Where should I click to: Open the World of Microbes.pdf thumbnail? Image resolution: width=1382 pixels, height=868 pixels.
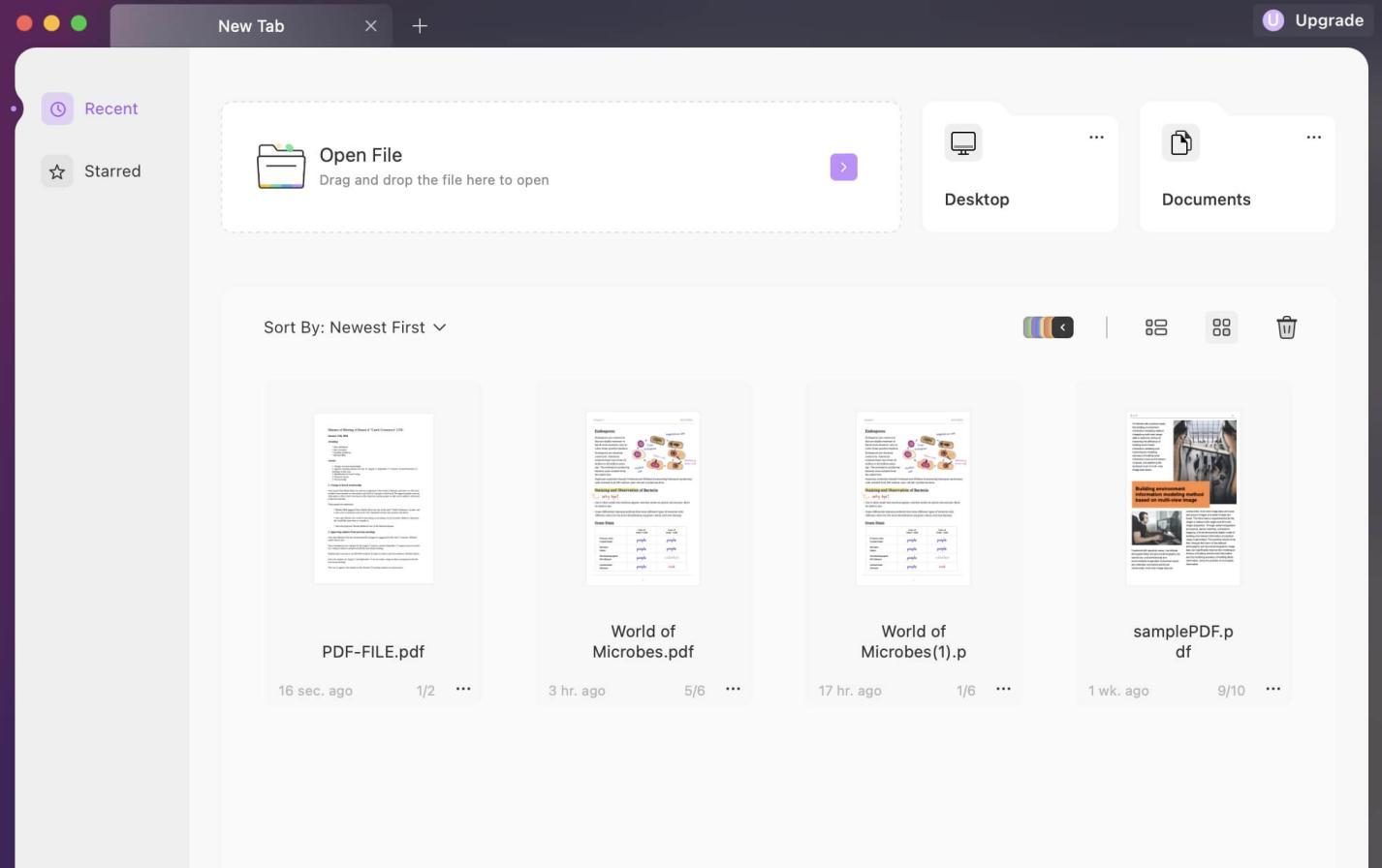[643, 498]
